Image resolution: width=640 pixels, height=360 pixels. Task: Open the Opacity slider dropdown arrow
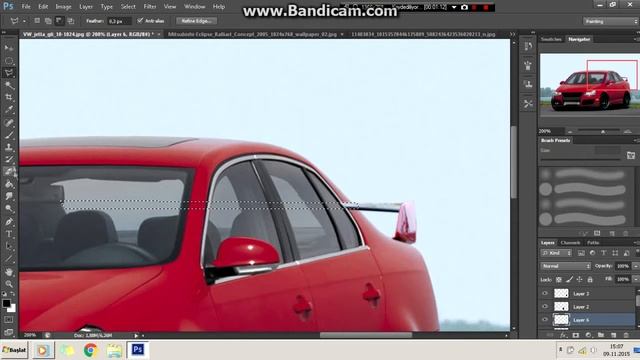coord(635,266)
